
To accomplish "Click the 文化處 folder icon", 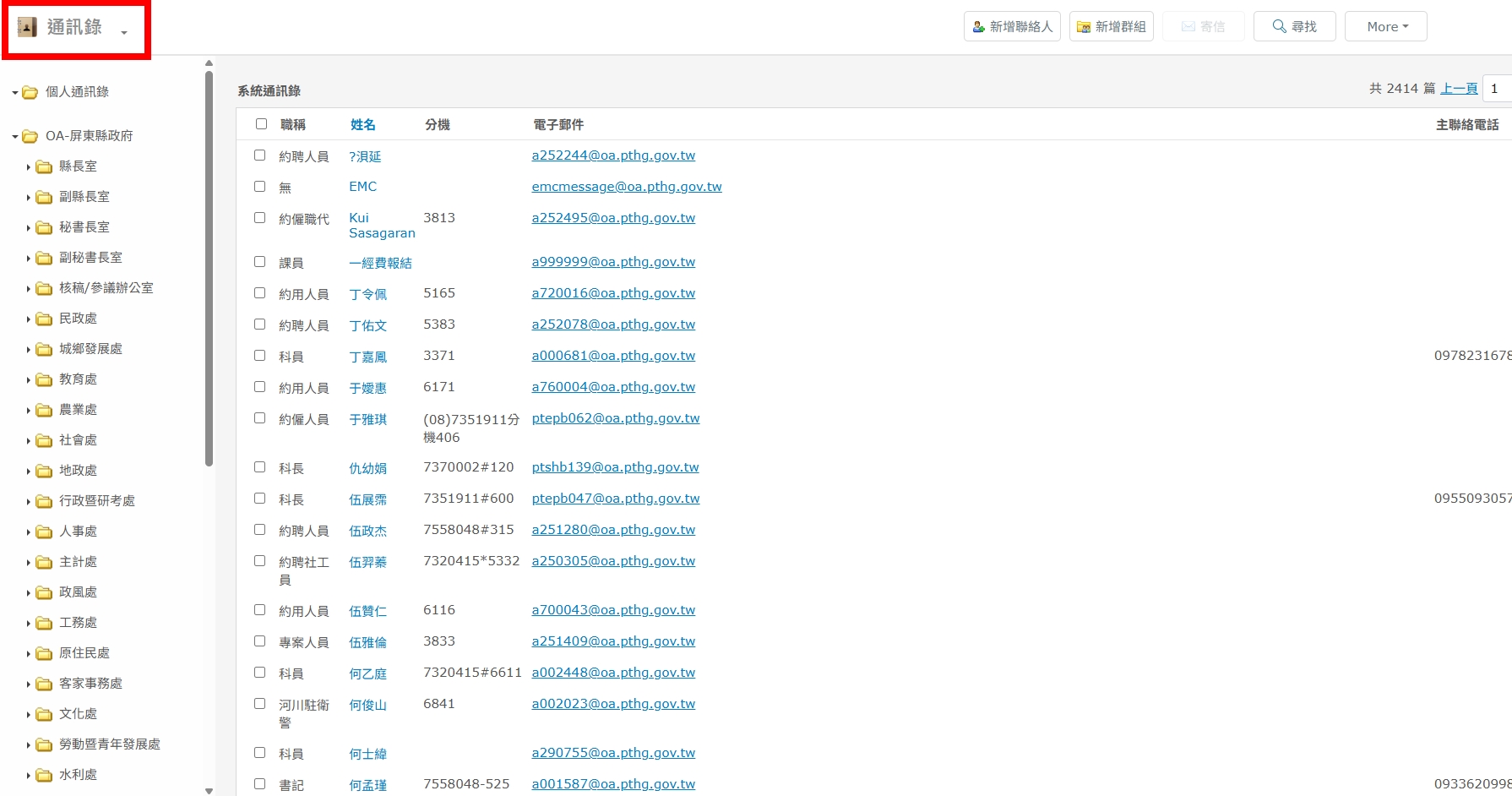I will [44, 714].
